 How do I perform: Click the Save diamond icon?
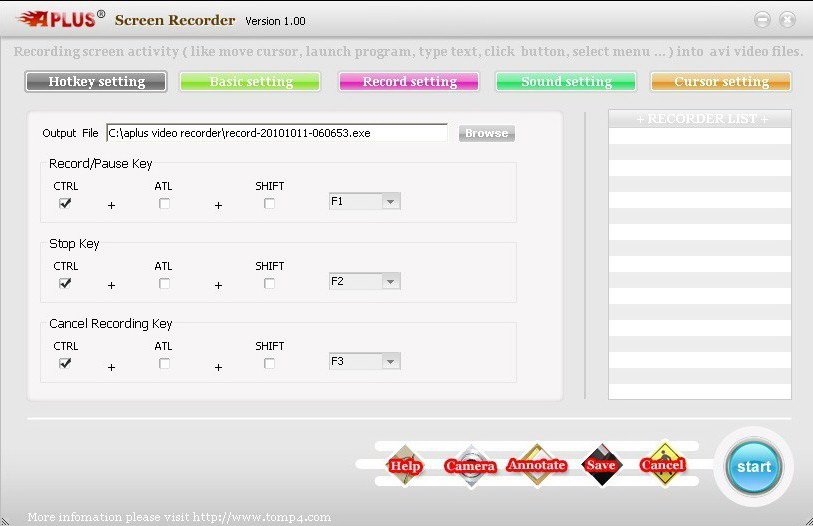[601, 465]
